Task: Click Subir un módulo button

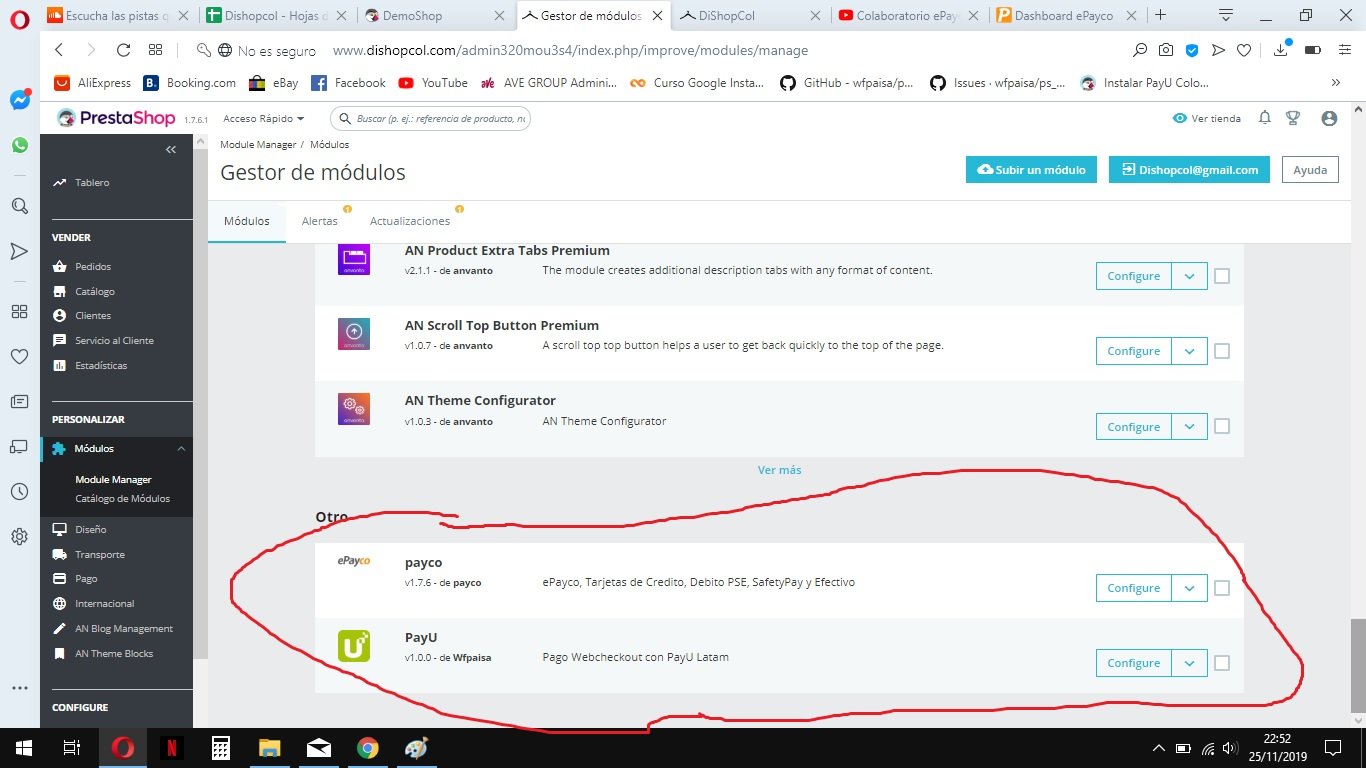Action: (x=1032, y=170)
